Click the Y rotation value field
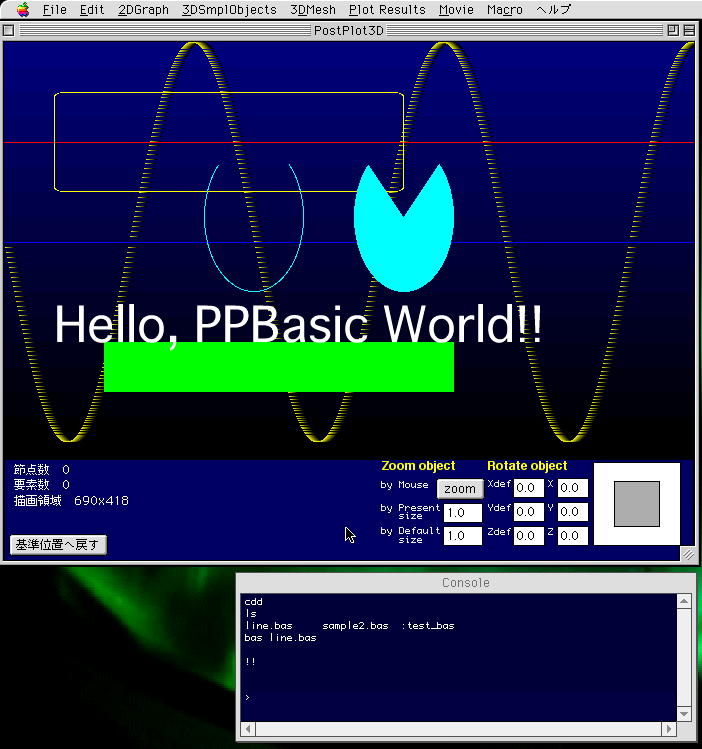Screen dimensions: 702x749 pos(573,512)
